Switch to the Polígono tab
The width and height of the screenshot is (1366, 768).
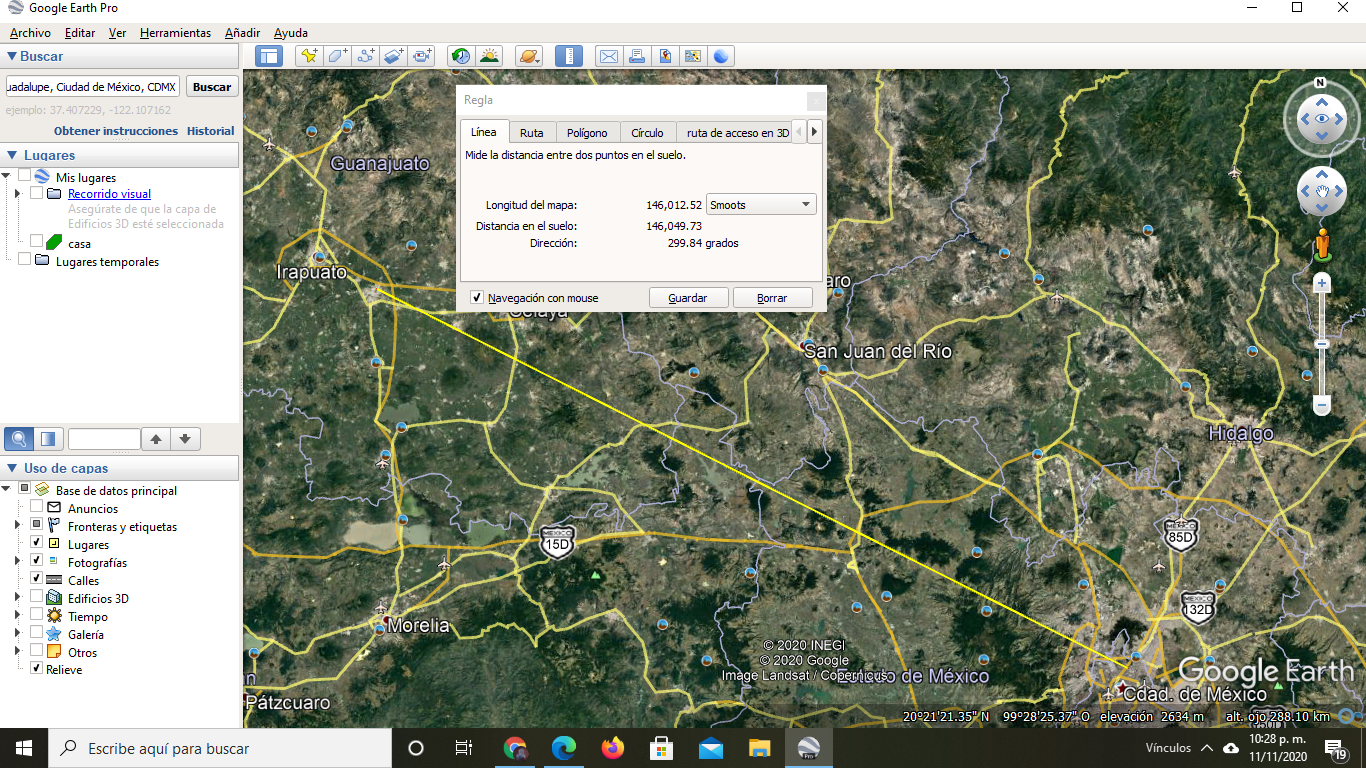click(587, 133)
